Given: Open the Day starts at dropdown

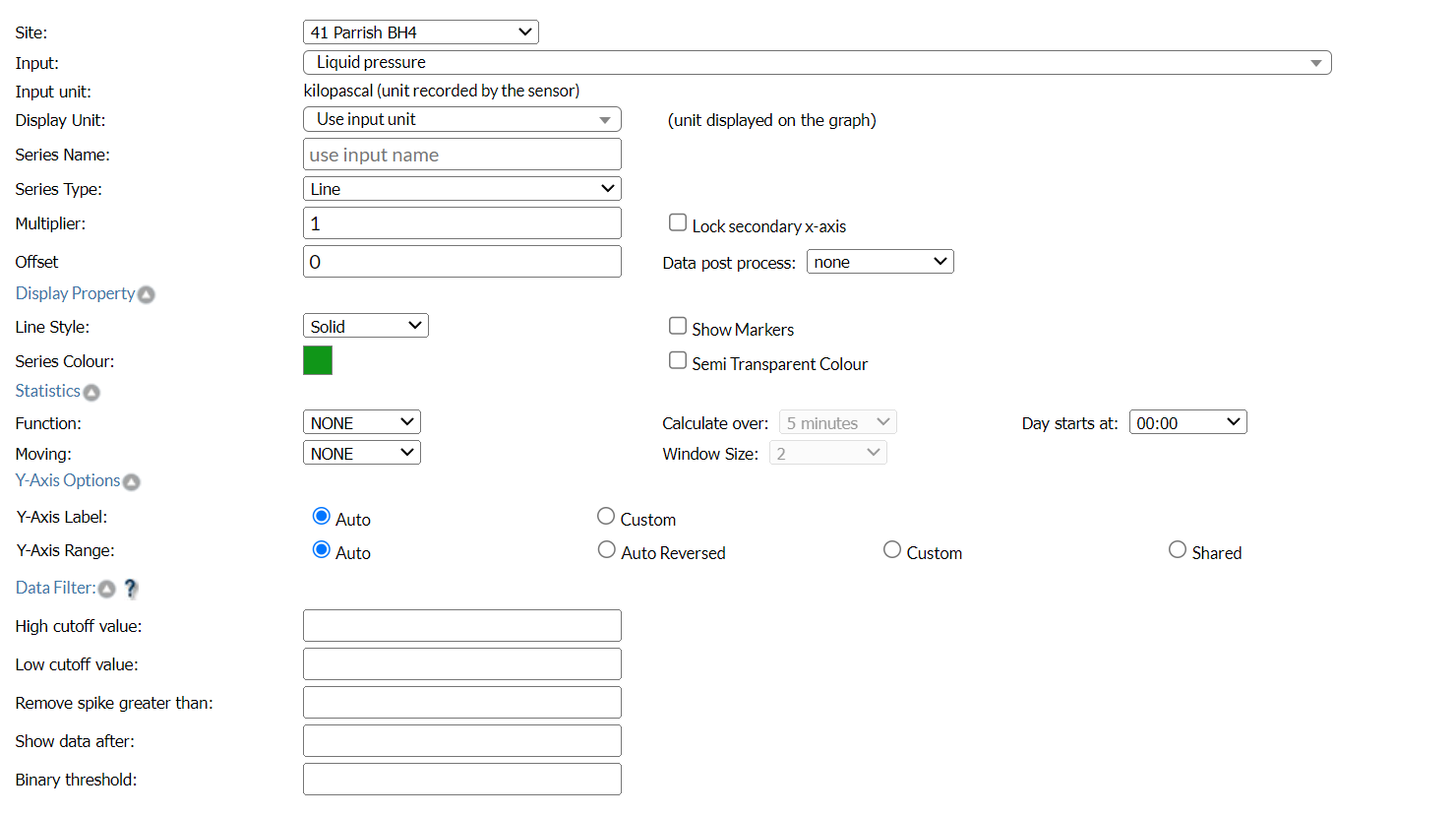Looking at the screenshot, I should pyautogui.click(x=1187, y=422).
